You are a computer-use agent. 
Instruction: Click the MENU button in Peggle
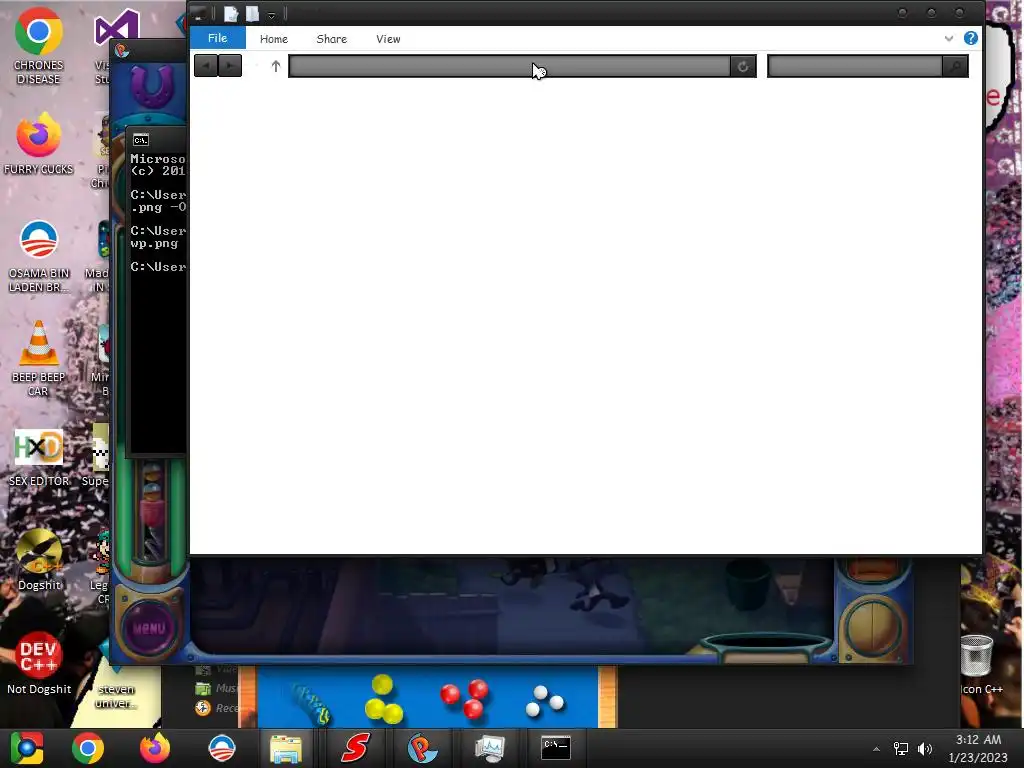(x=150, y=628)
